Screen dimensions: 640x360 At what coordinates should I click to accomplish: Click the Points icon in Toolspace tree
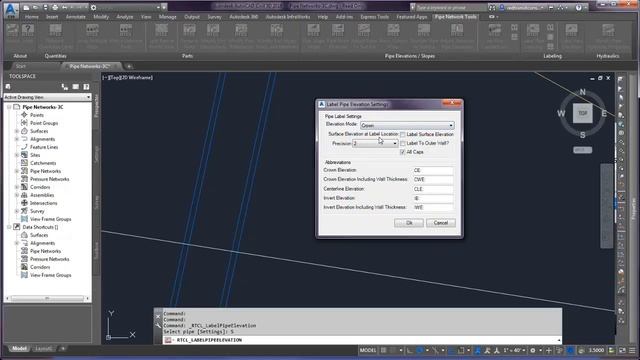(24, 115)
